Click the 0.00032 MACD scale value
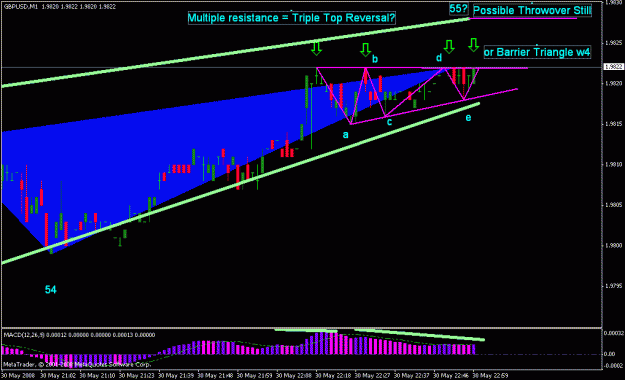This screenshot has height=380, width=625. 614,333
